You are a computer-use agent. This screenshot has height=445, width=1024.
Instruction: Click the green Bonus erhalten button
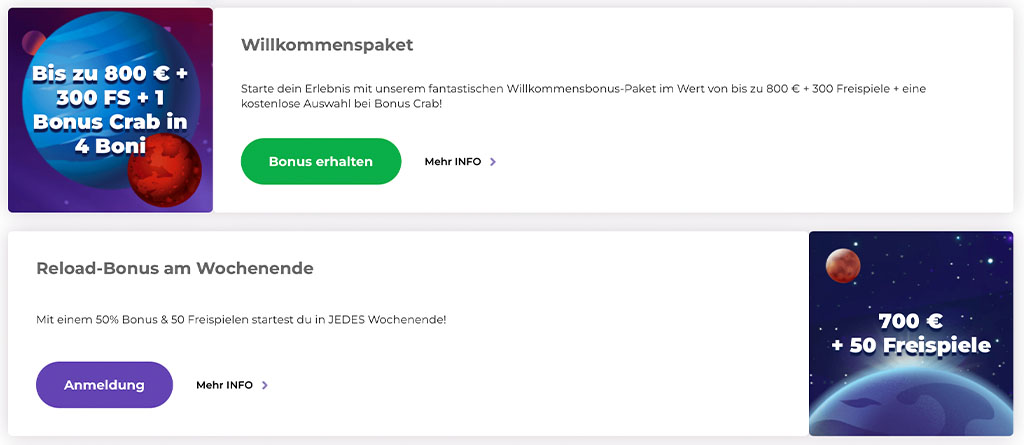[x=320, y=161]
